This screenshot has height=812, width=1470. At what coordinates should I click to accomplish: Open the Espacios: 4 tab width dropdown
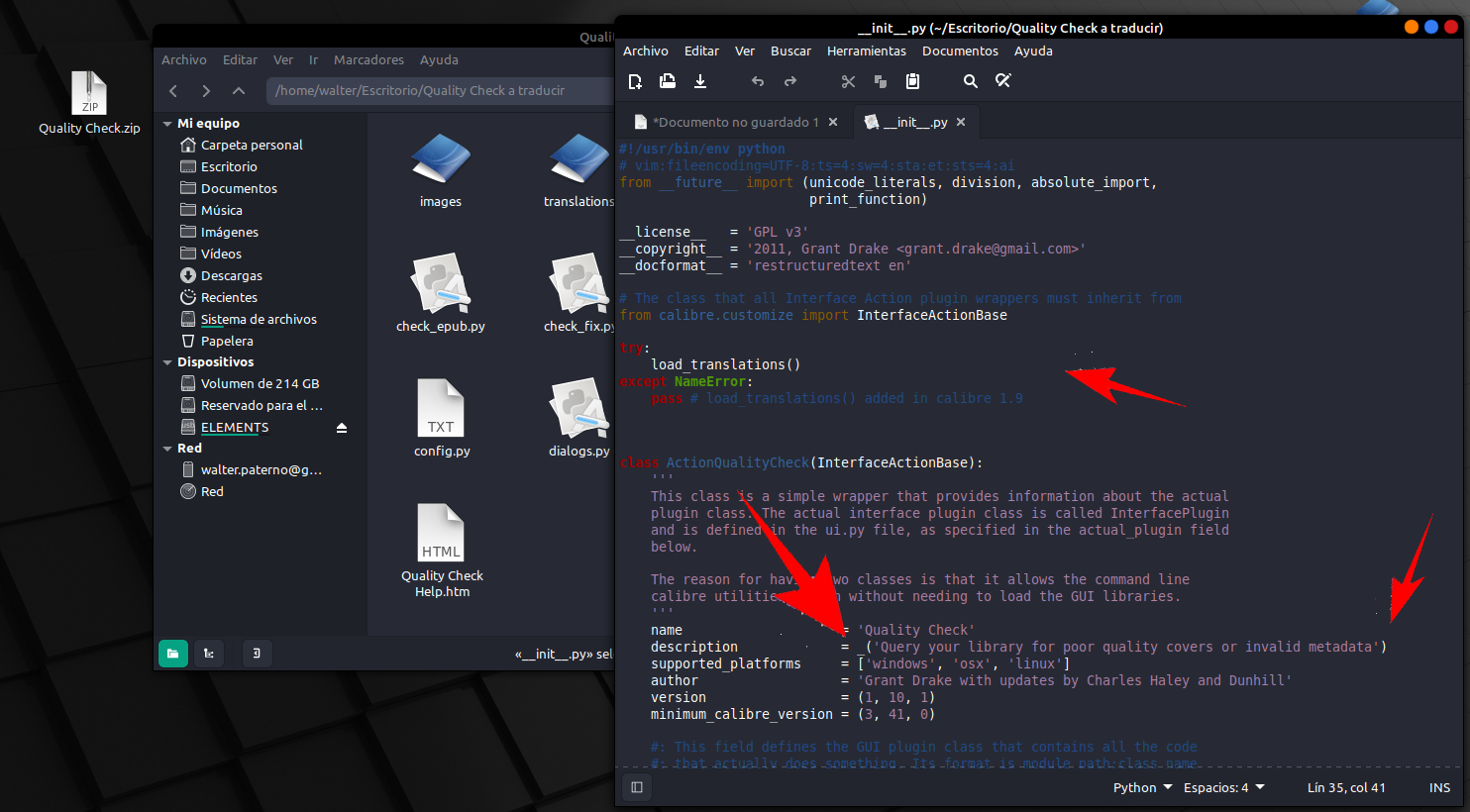coord(1223,787)
